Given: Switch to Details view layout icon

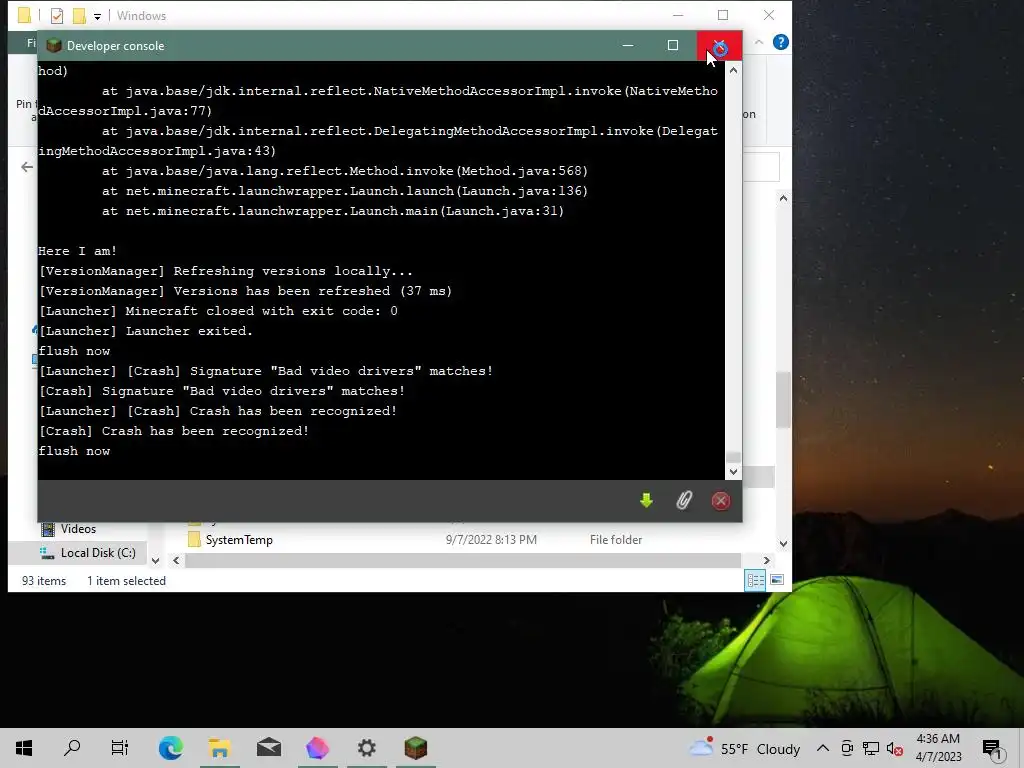Looking at the screenshot, I should coord(756,580).
